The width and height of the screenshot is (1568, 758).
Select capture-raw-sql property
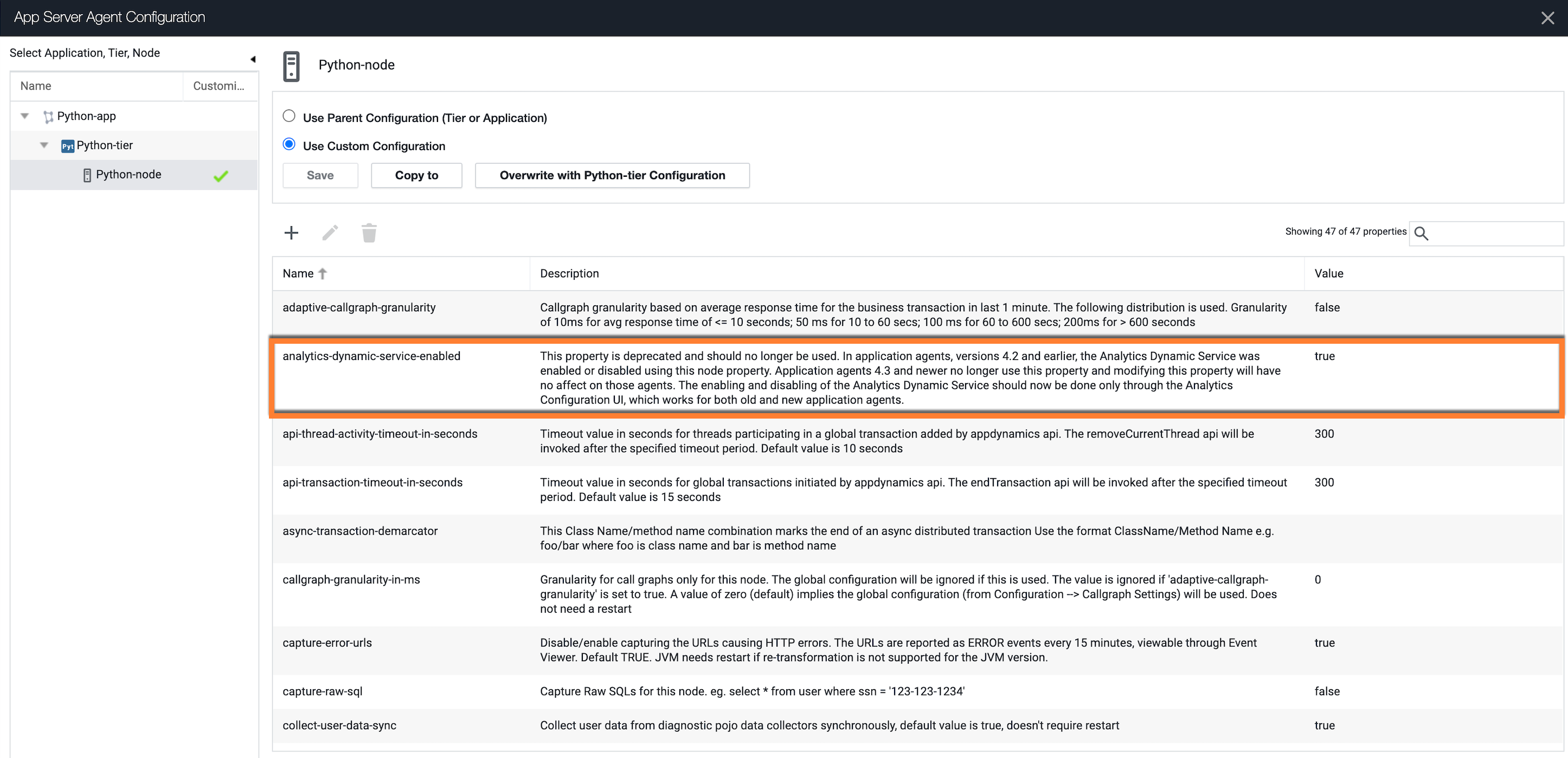[x=322, y=692]
